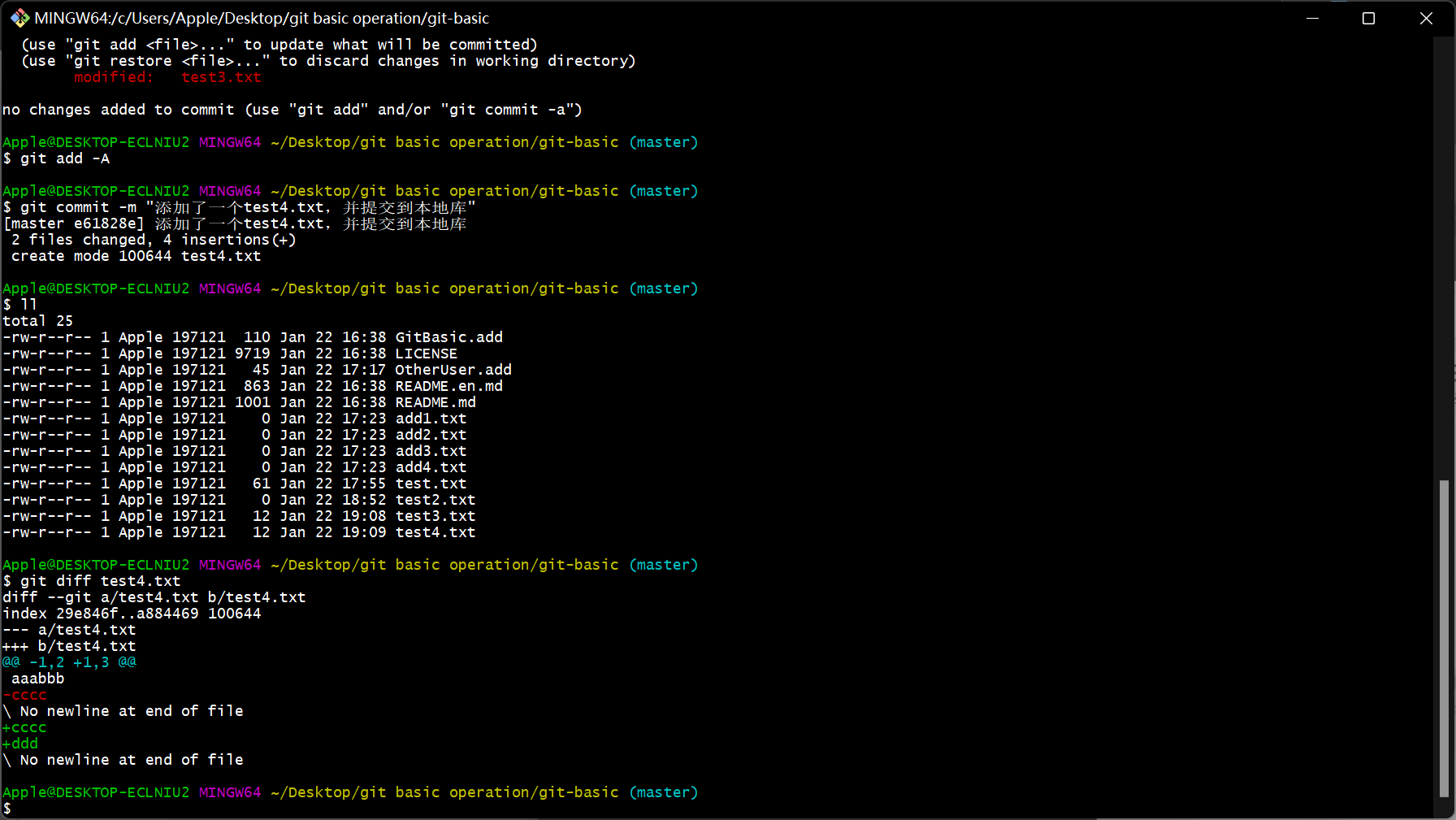
Task: Click the GitBasic.add file listing row
Action: [x=253, y=337]
